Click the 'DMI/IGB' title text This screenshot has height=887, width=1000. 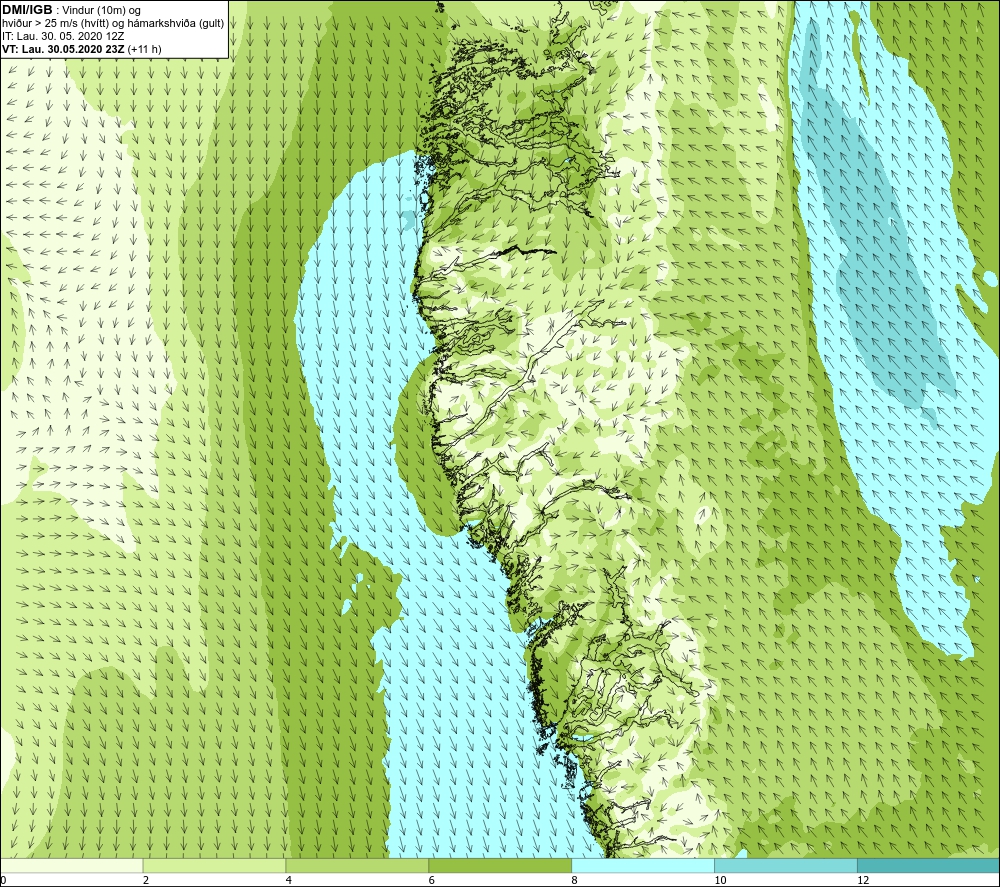(27, 10)
